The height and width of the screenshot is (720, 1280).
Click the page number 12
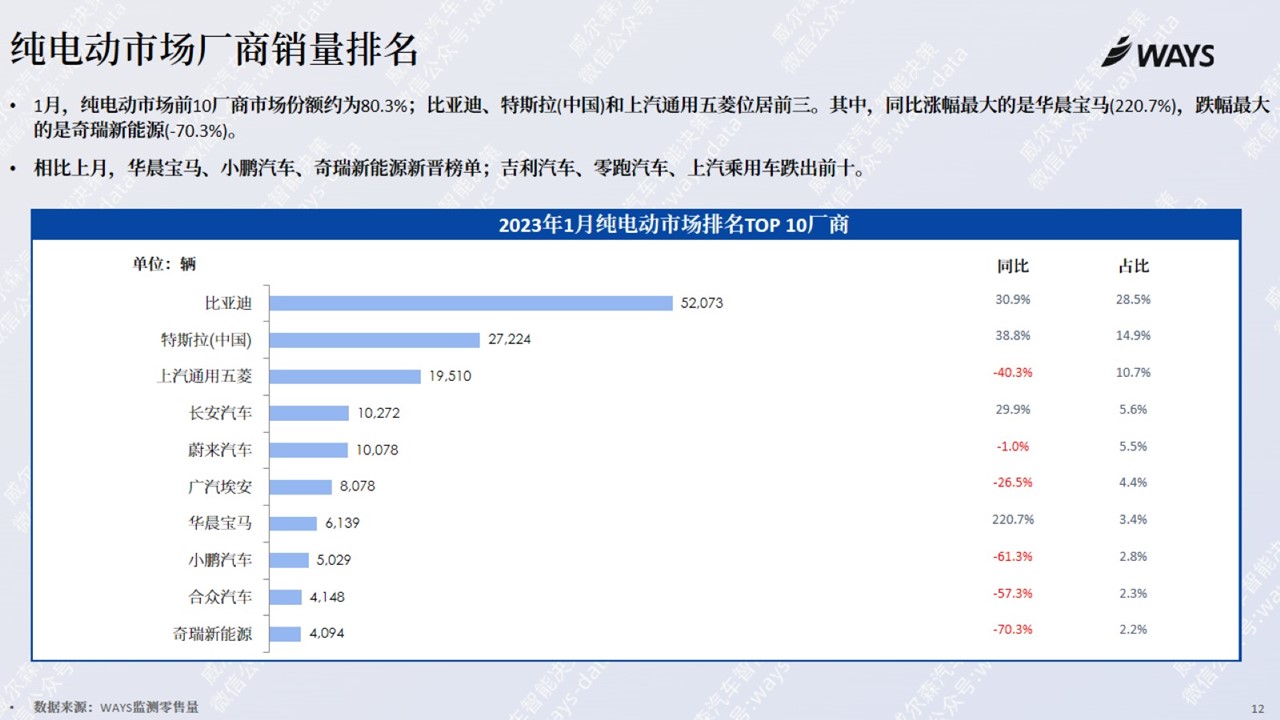click(1258, 708)
